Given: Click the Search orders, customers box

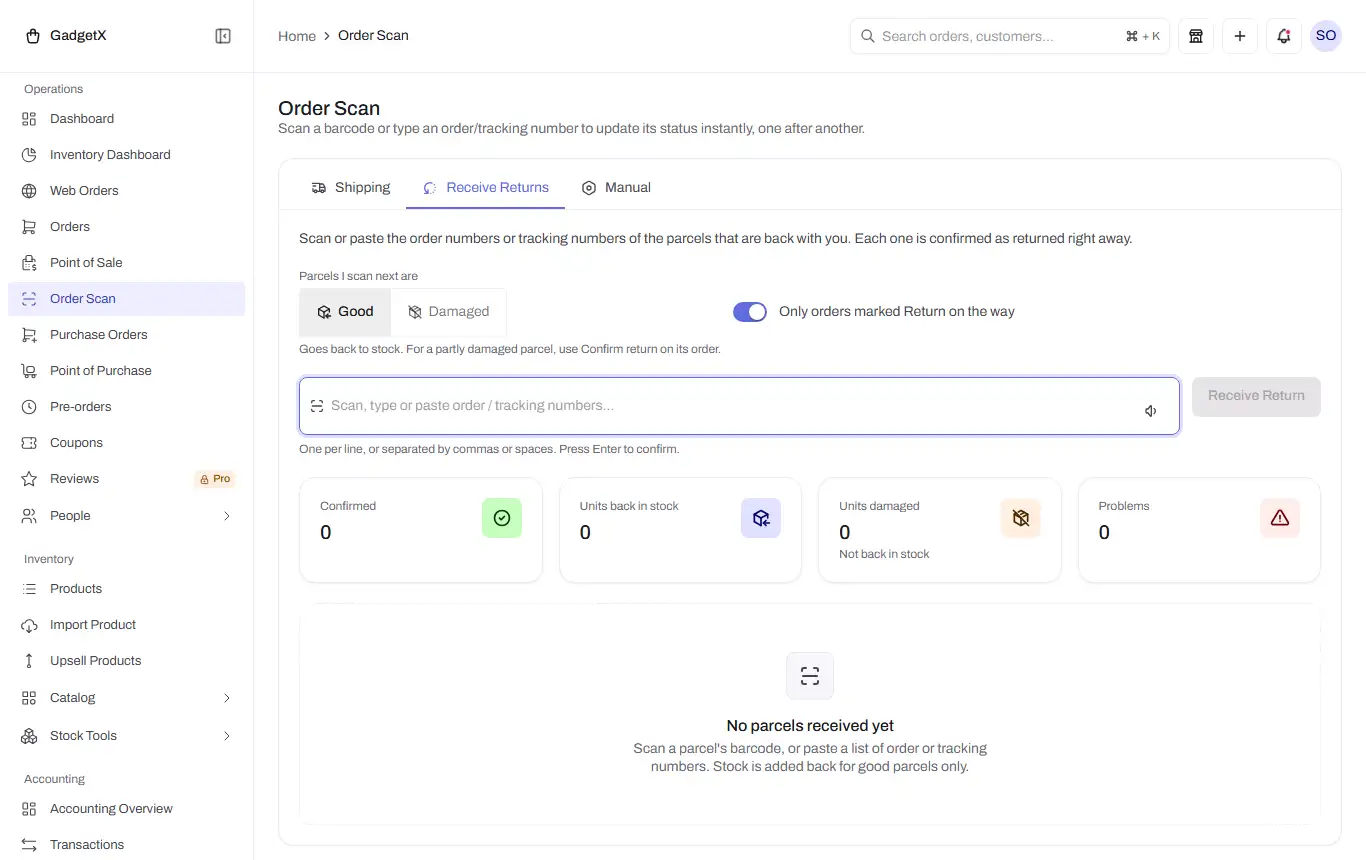Looking at the screenshot, I should pyautogui.click(x=1010, y=36).
